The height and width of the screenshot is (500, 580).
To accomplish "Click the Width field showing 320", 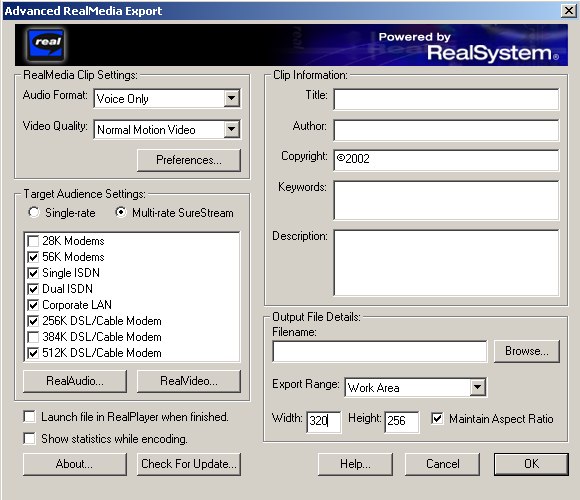I will pyautogui.click(x=324, y=422).
